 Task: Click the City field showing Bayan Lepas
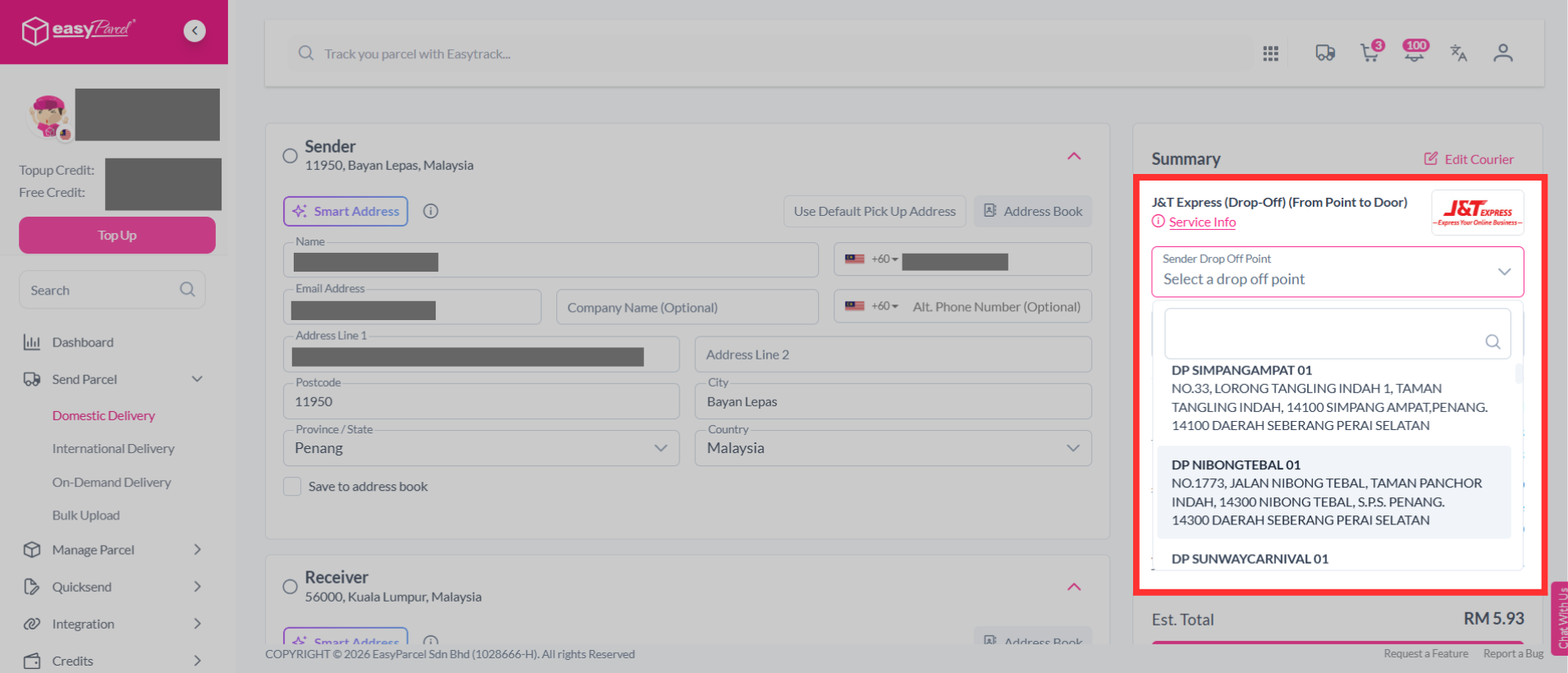click(x=893, y=401)
